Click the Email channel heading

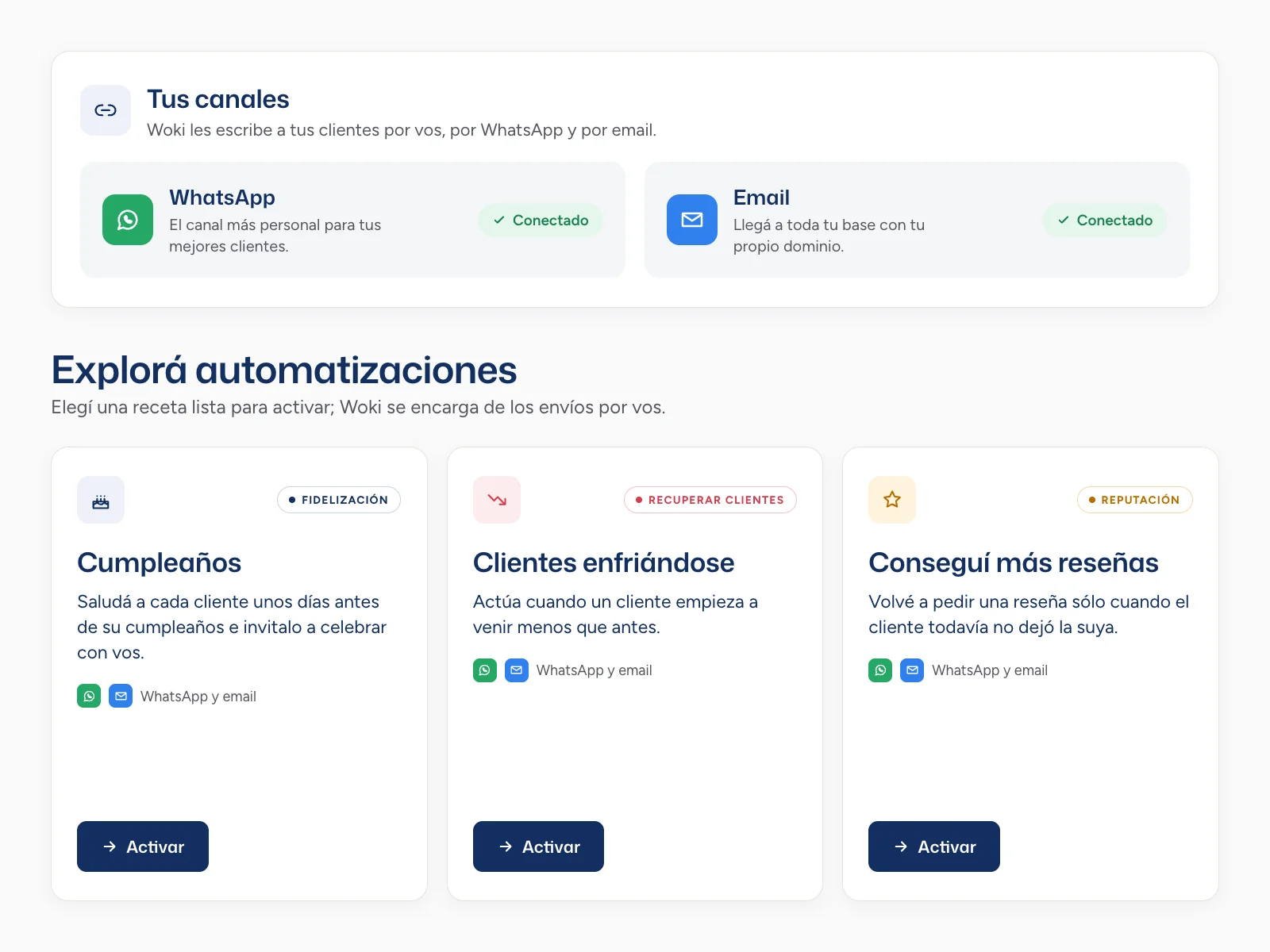click(761, 197)
